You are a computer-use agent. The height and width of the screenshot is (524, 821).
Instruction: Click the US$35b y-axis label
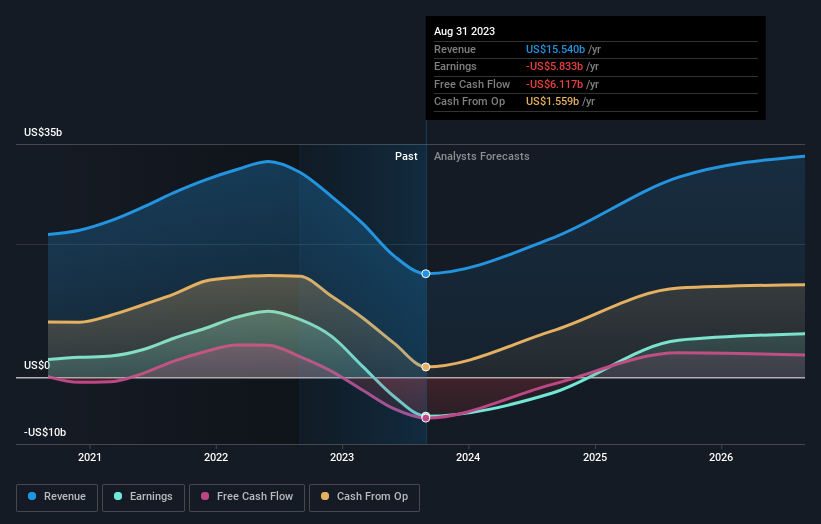(x=43, y=132)
